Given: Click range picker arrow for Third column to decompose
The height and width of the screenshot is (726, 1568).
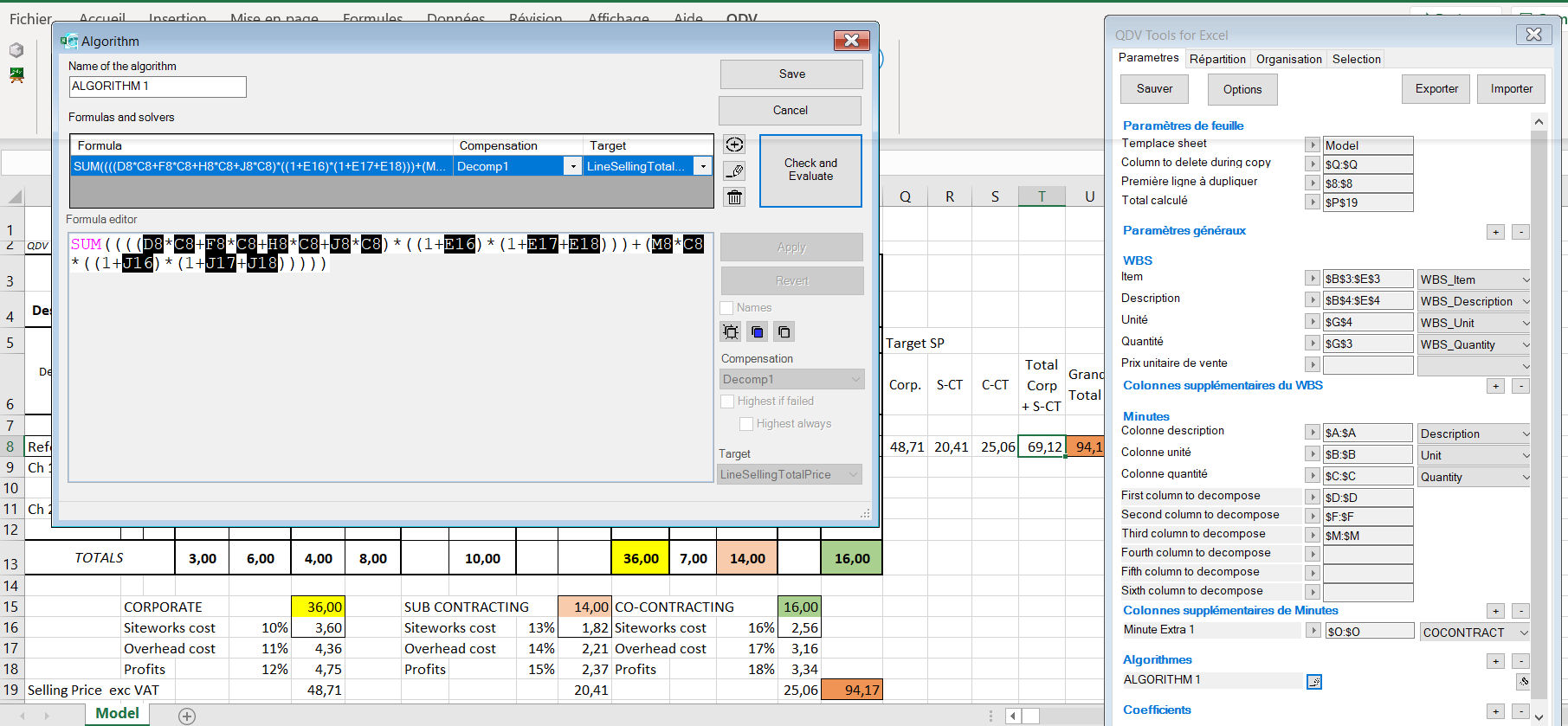Looking at the screenshot, I should pos(1313,536).
